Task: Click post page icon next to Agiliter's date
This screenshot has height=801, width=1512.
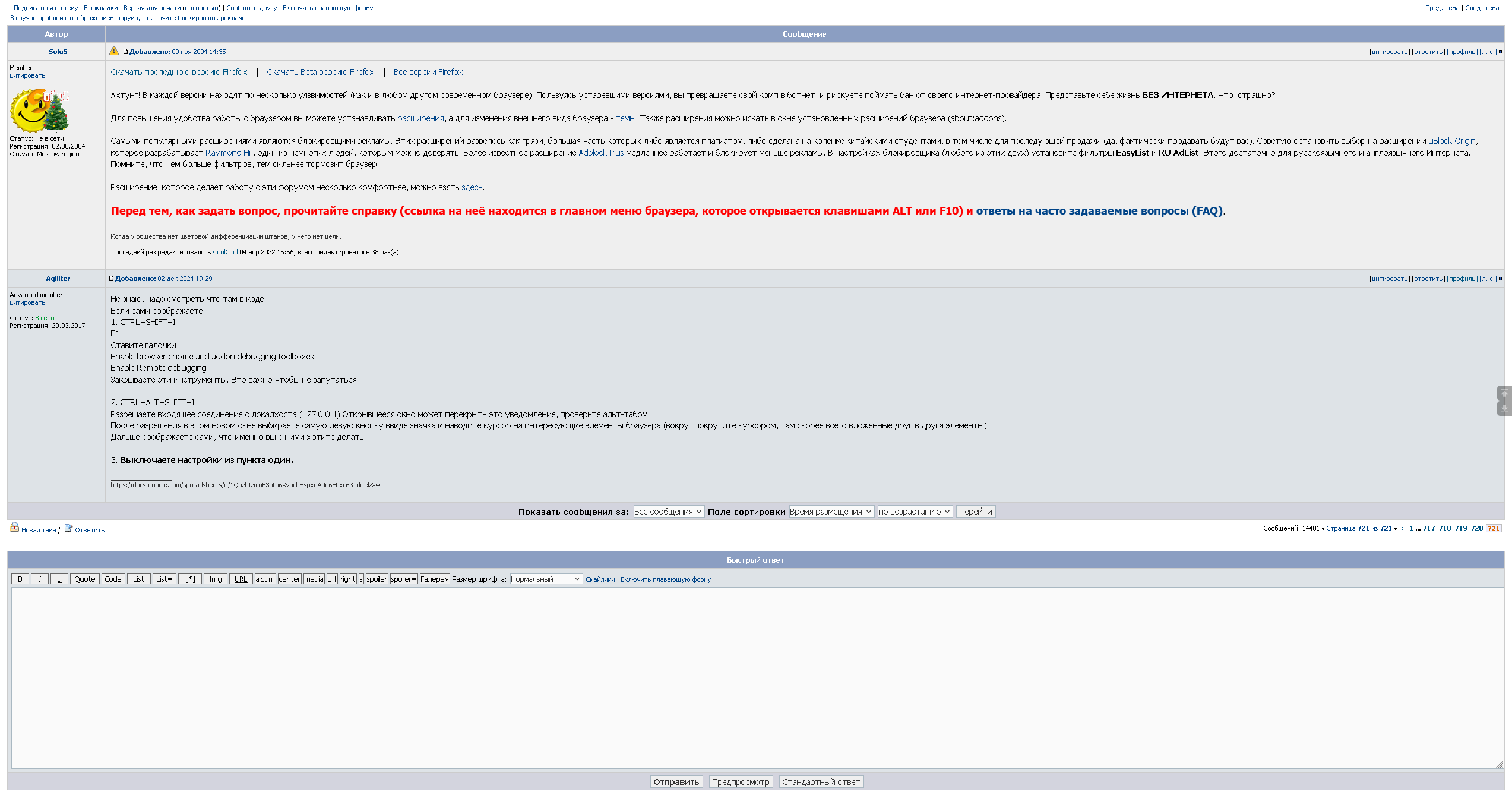Action: click(x=111, y=279)
